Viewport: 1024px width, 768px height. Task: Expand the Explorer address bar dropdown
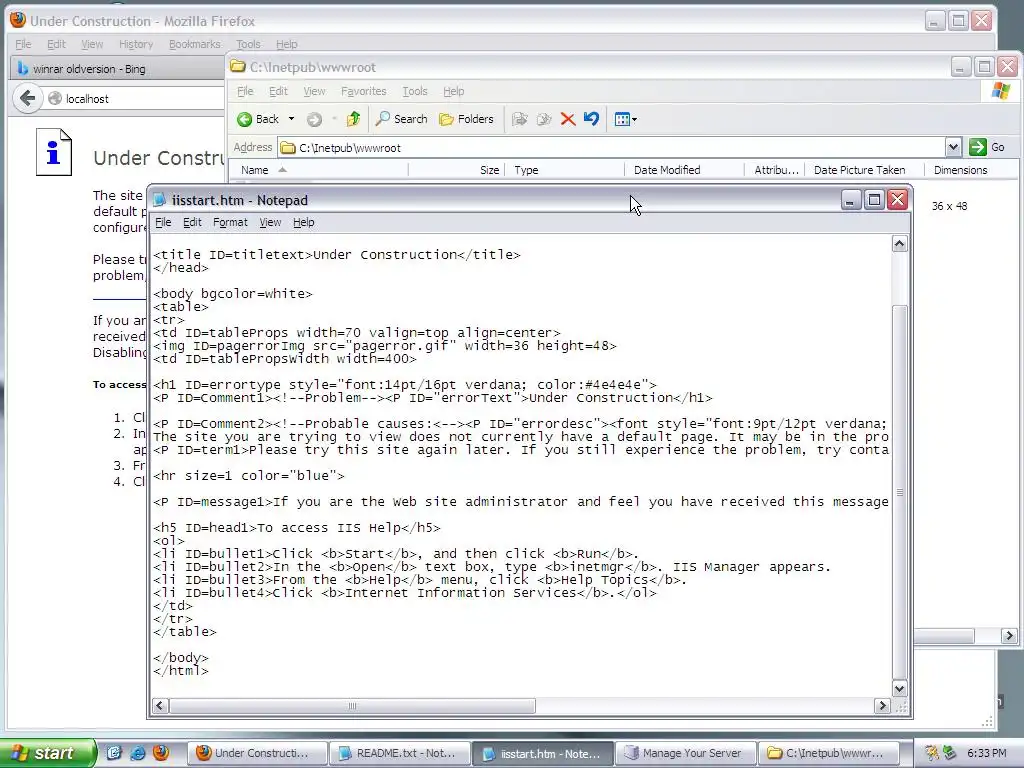(x=953, y=147)
